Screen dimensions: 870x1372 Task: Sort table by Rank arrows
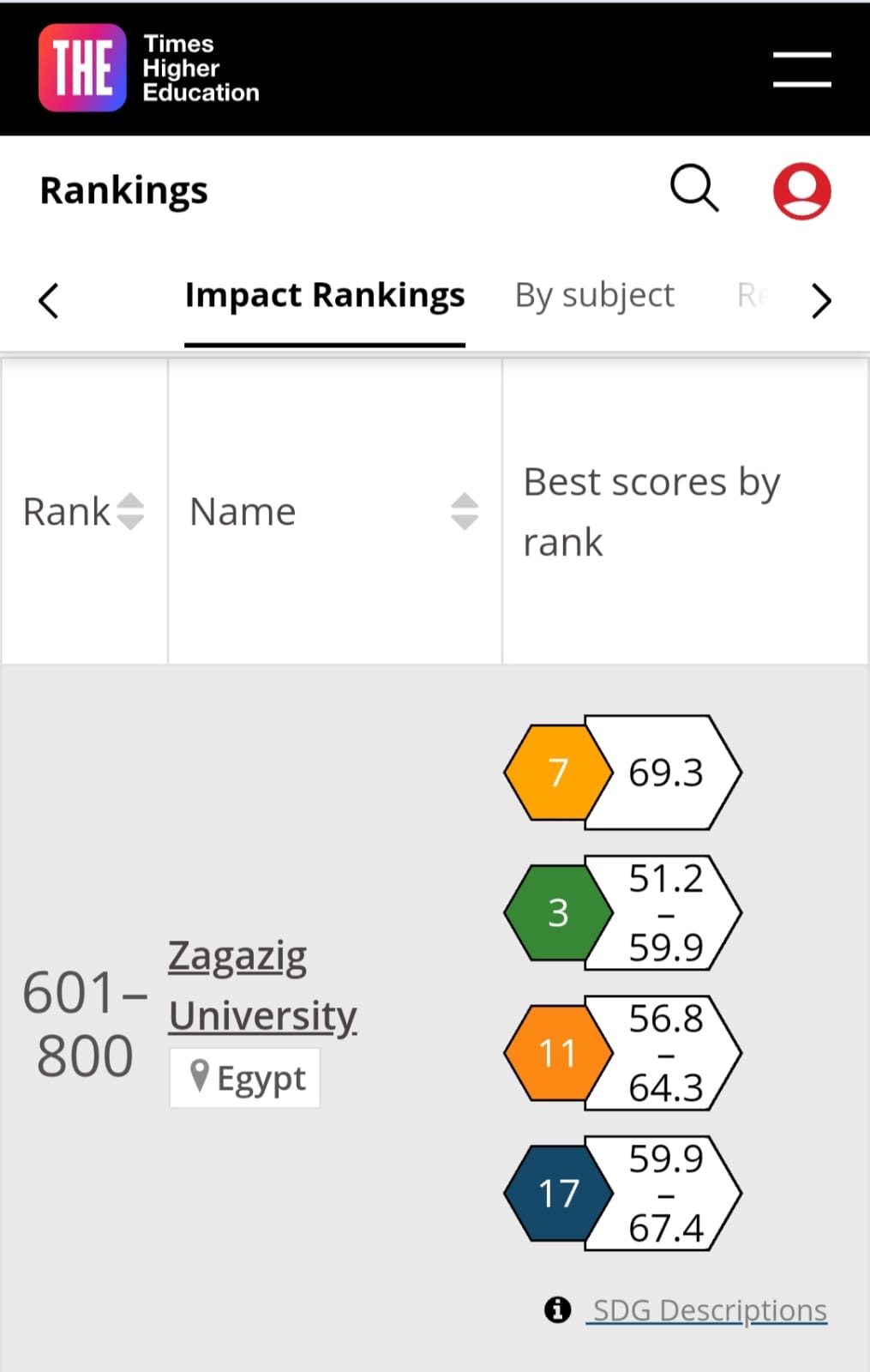(130, 511)
